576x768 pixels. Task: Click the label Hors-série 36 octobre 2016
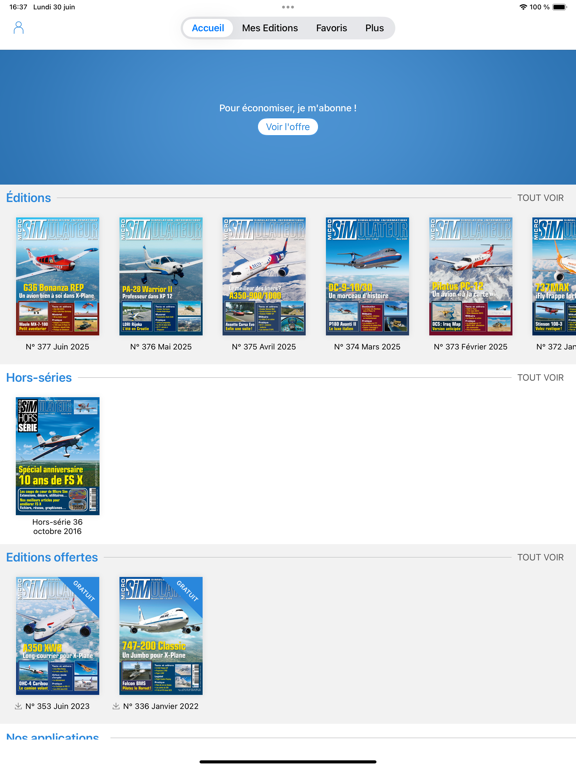tap(57, 527)
